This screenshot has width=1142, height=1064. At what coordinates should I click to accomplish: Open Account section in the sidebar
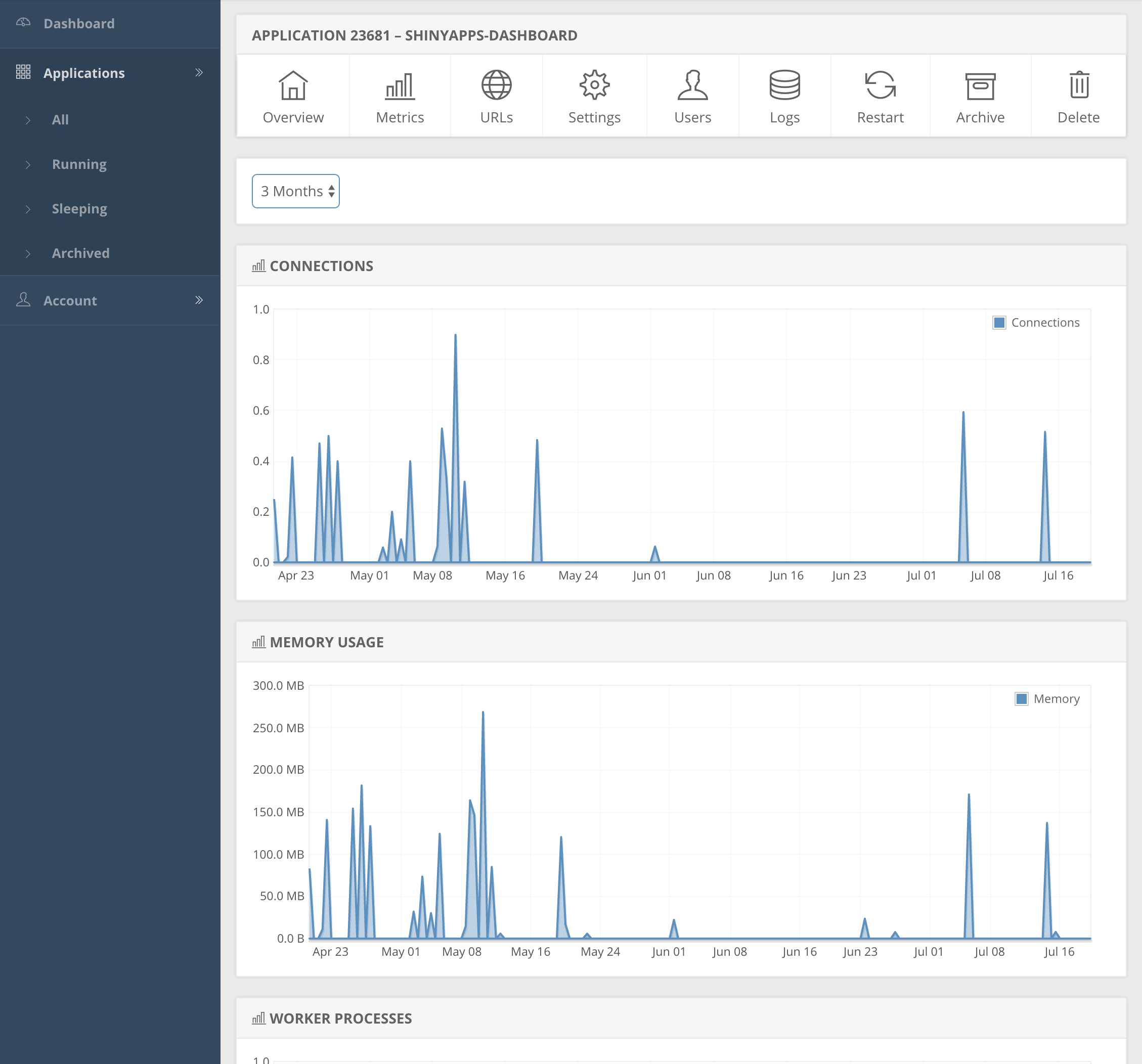70,300
